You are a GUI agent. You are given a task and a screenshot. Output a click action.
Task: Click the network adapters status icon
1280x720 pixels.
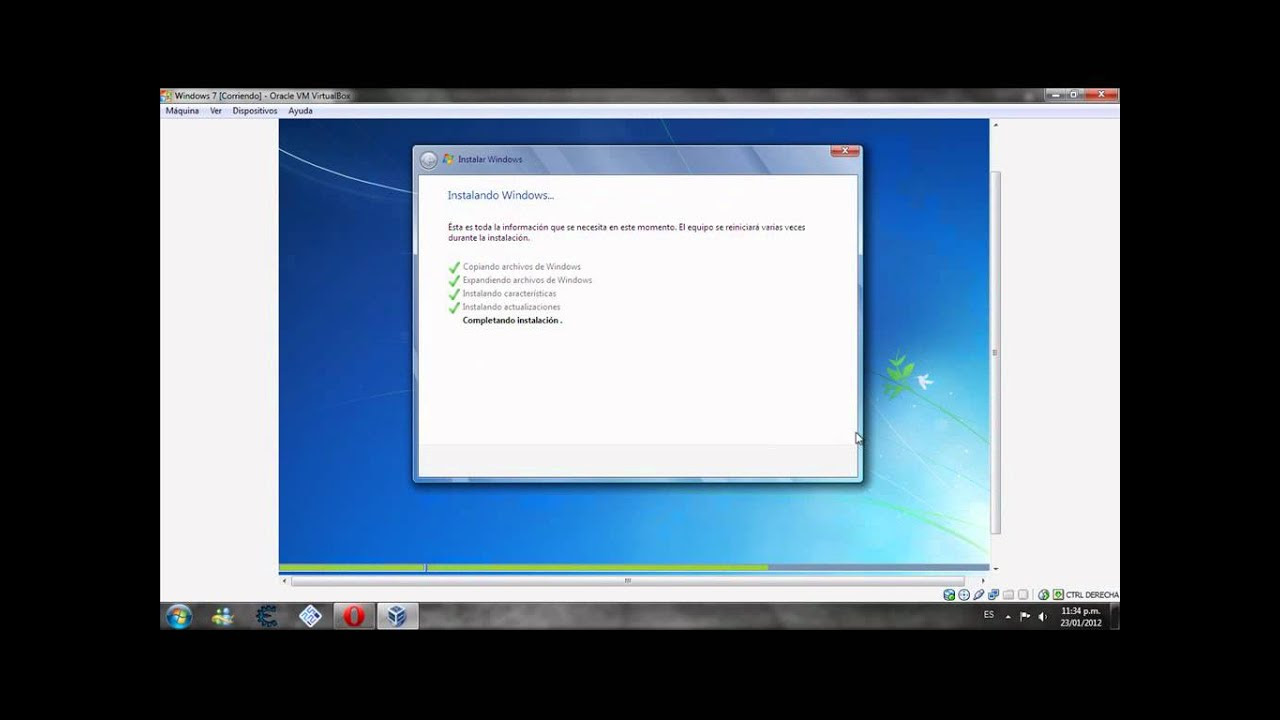pos(994,594)
